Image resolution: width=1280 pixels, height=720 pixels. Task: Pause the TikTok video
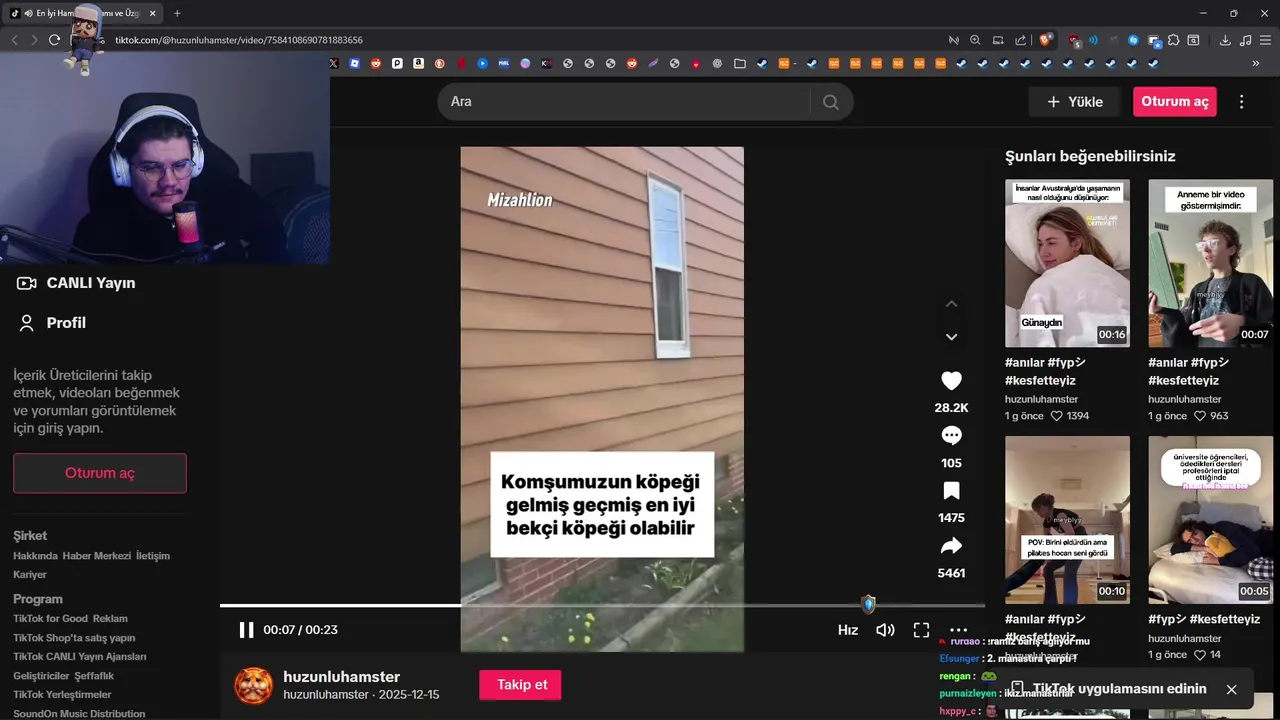[246, 630]
